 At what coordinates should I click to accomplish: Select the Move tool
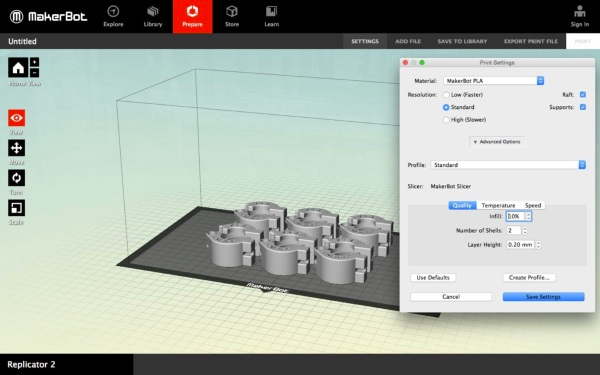pyautogui.click(x=16, y=148)
